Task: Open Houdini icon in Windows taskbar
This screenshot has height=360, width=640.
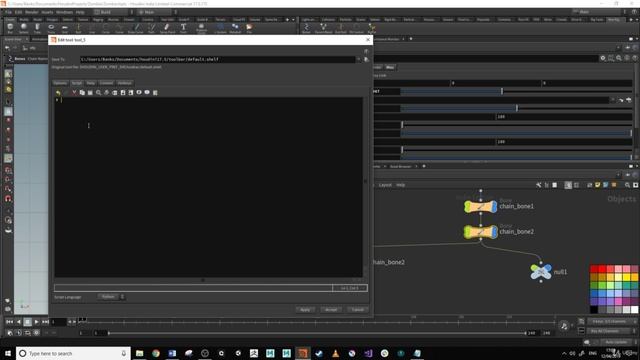Action: pyautogui.click(x=302, y=353)
